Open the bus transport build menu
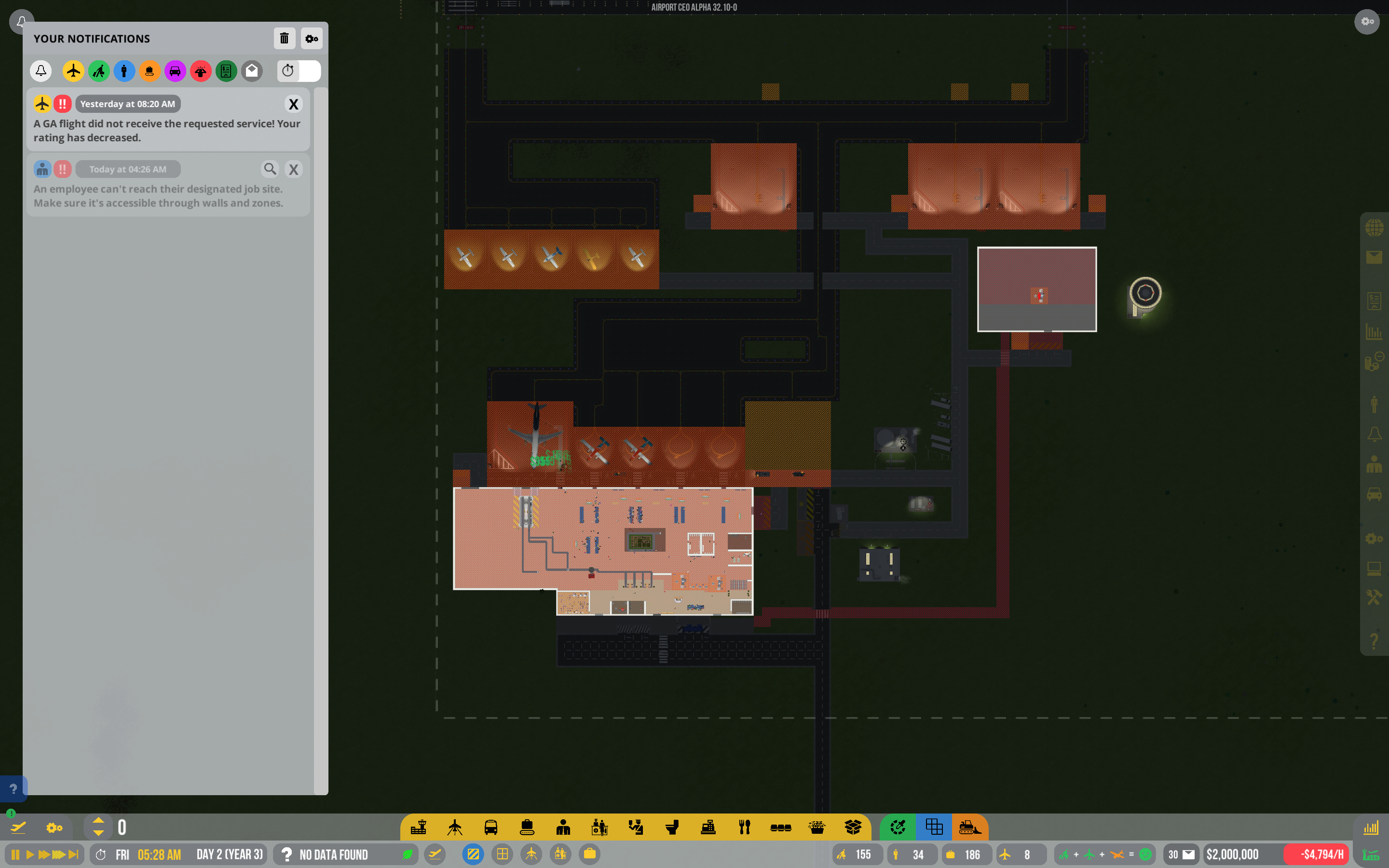Image resolution: width=1389 pixels, height=868 pixels. [x=491, y=827]
